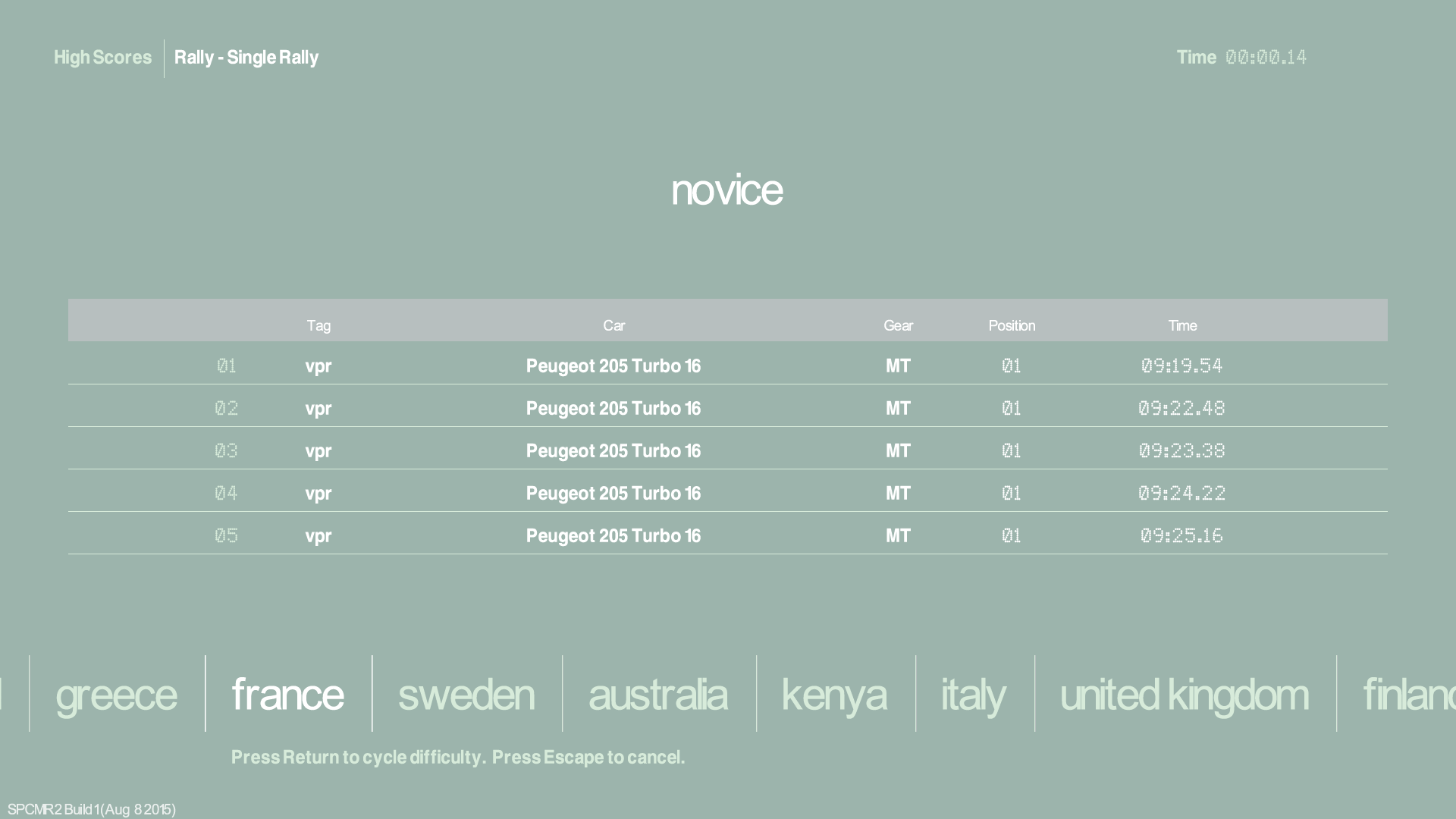
Task: Select first place score row 01
Action: (726, 366)
